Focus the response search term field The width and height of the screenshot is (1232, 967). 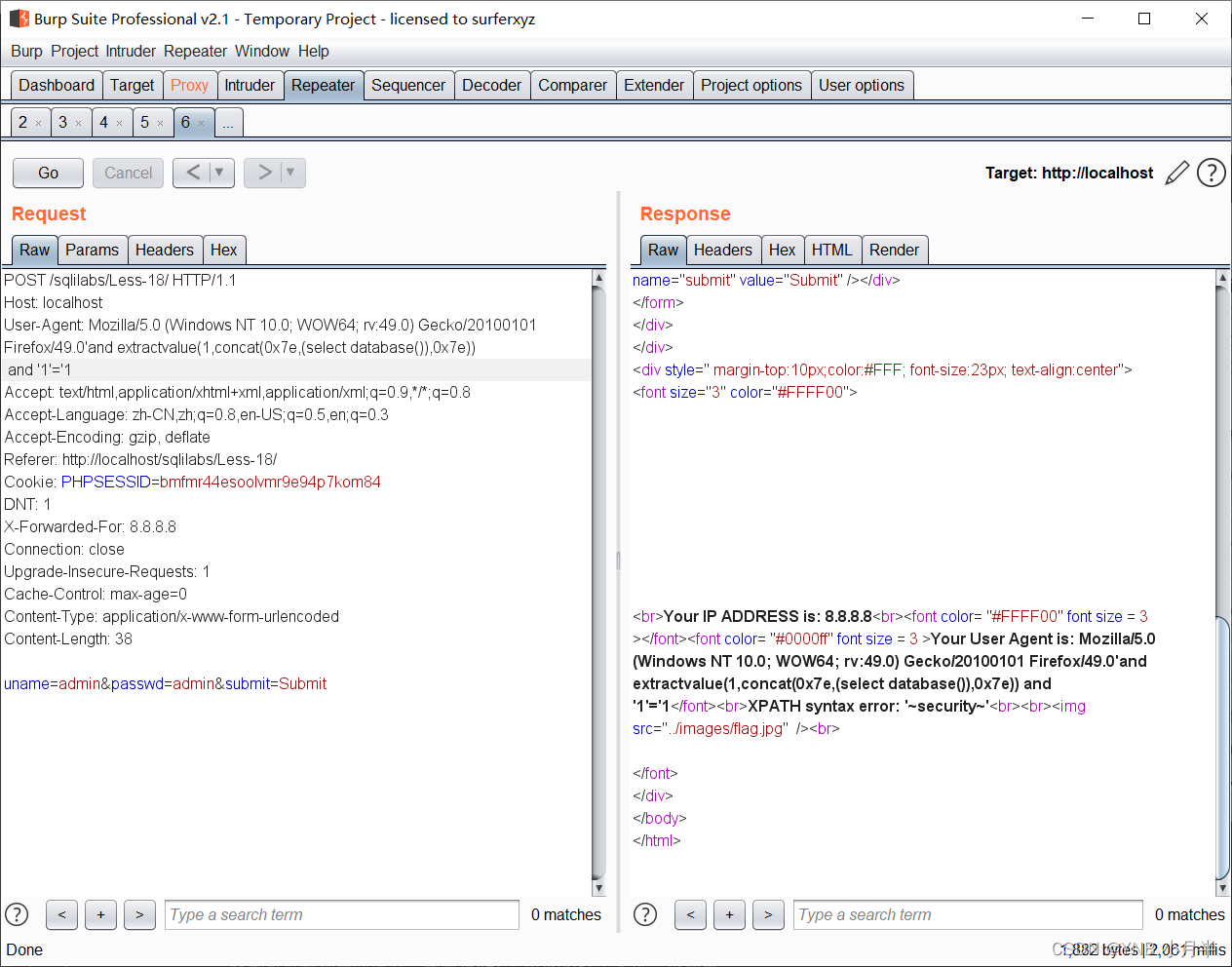[x=968, y=914]
